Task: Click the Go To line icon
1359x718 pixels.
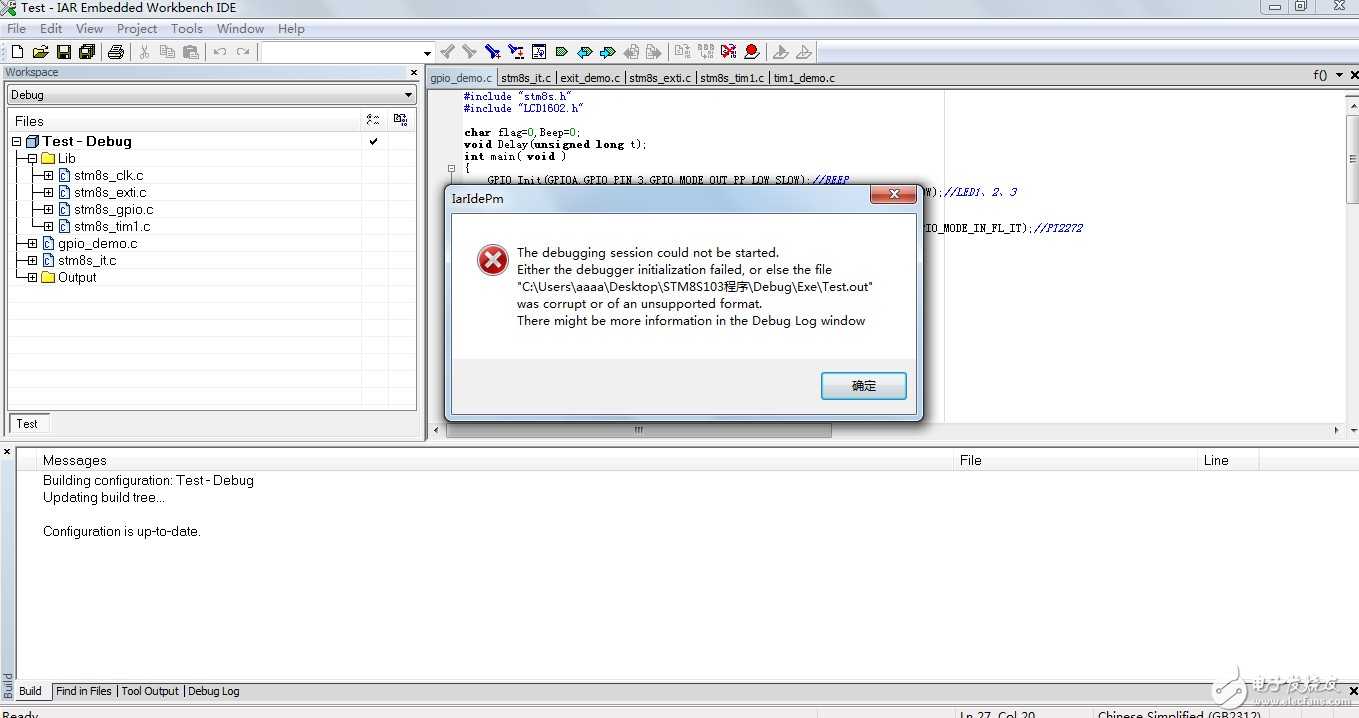Action: tap(539, 52)
